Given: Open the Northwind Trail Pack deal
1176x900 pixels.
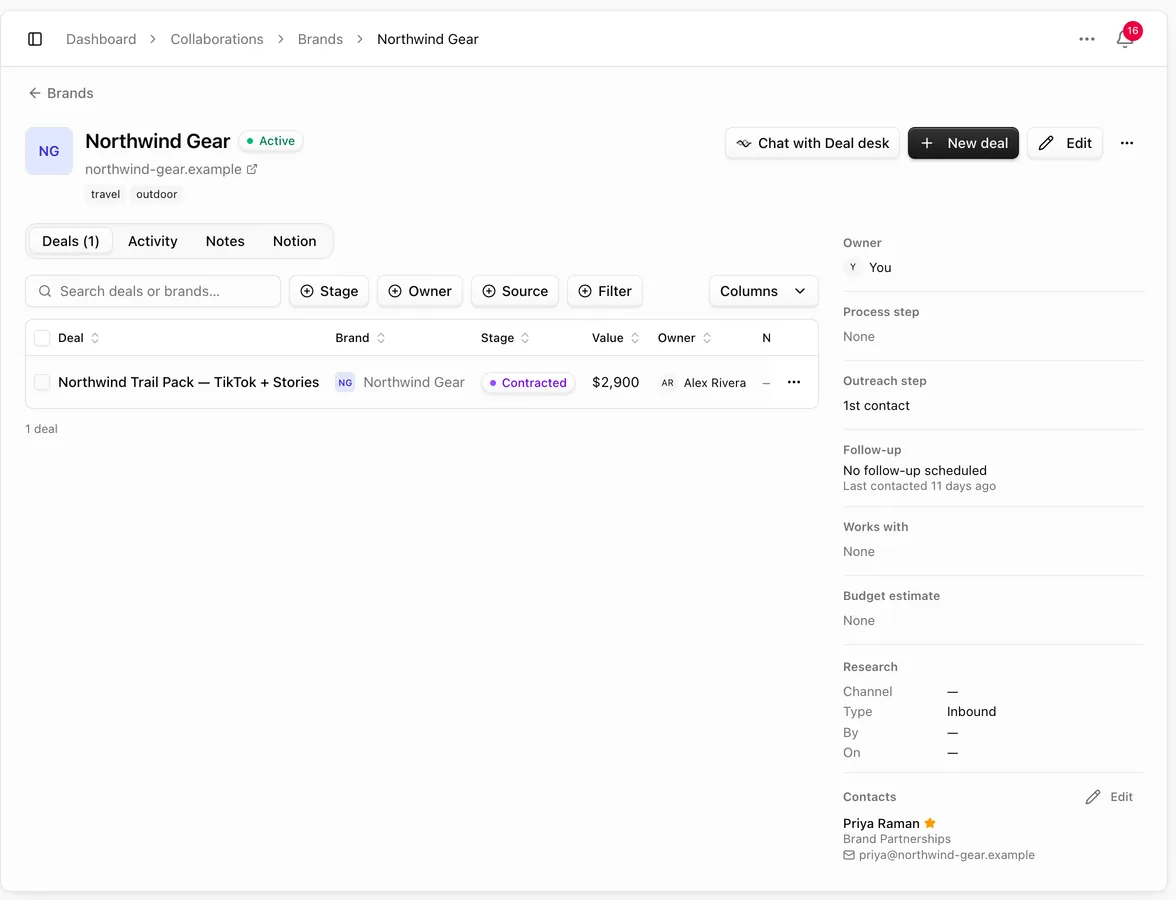Looking at the screenshot, I should pyautogui.click(x=189, y=382).
